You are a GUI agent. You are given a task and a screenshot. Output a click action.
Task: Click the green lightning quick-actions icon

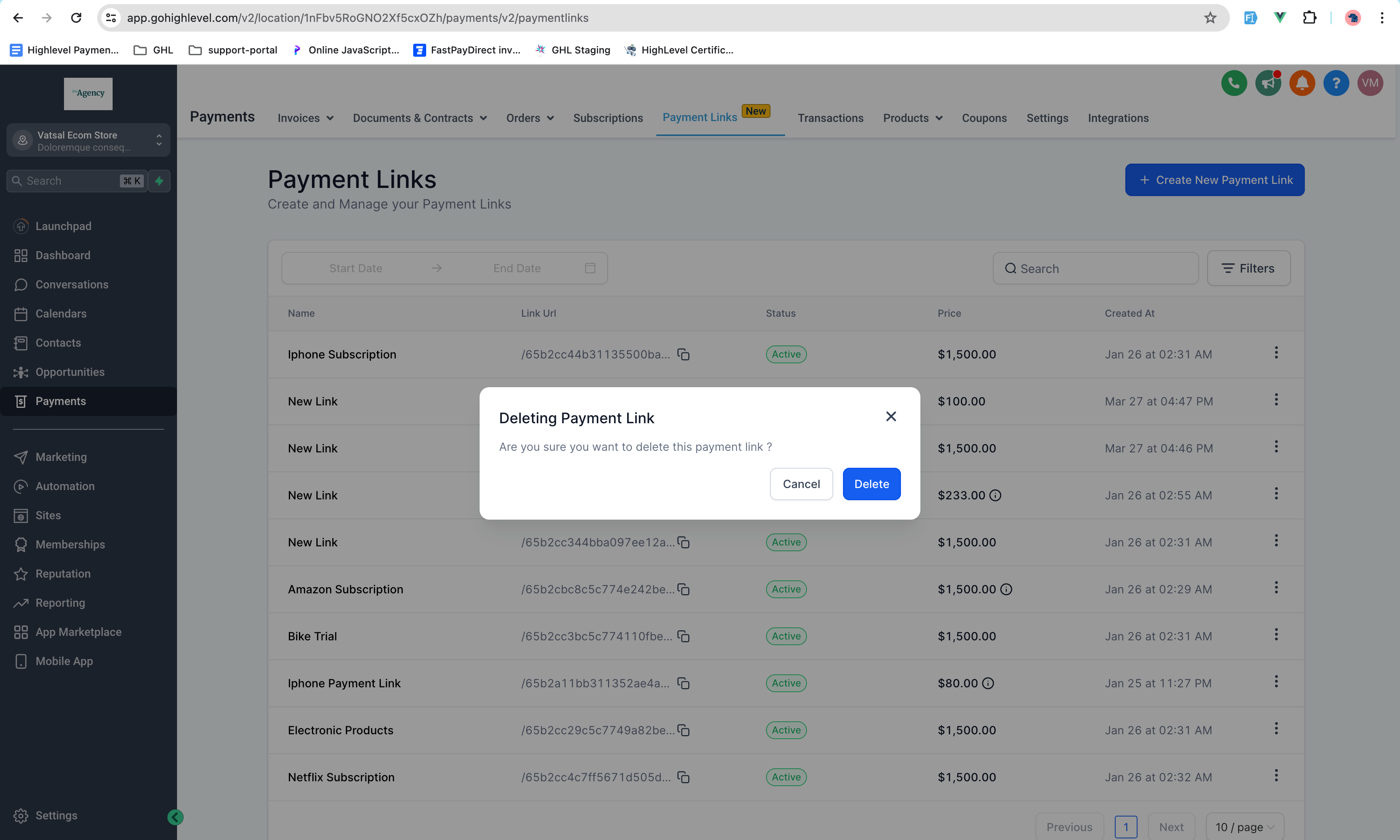(159, 181)
